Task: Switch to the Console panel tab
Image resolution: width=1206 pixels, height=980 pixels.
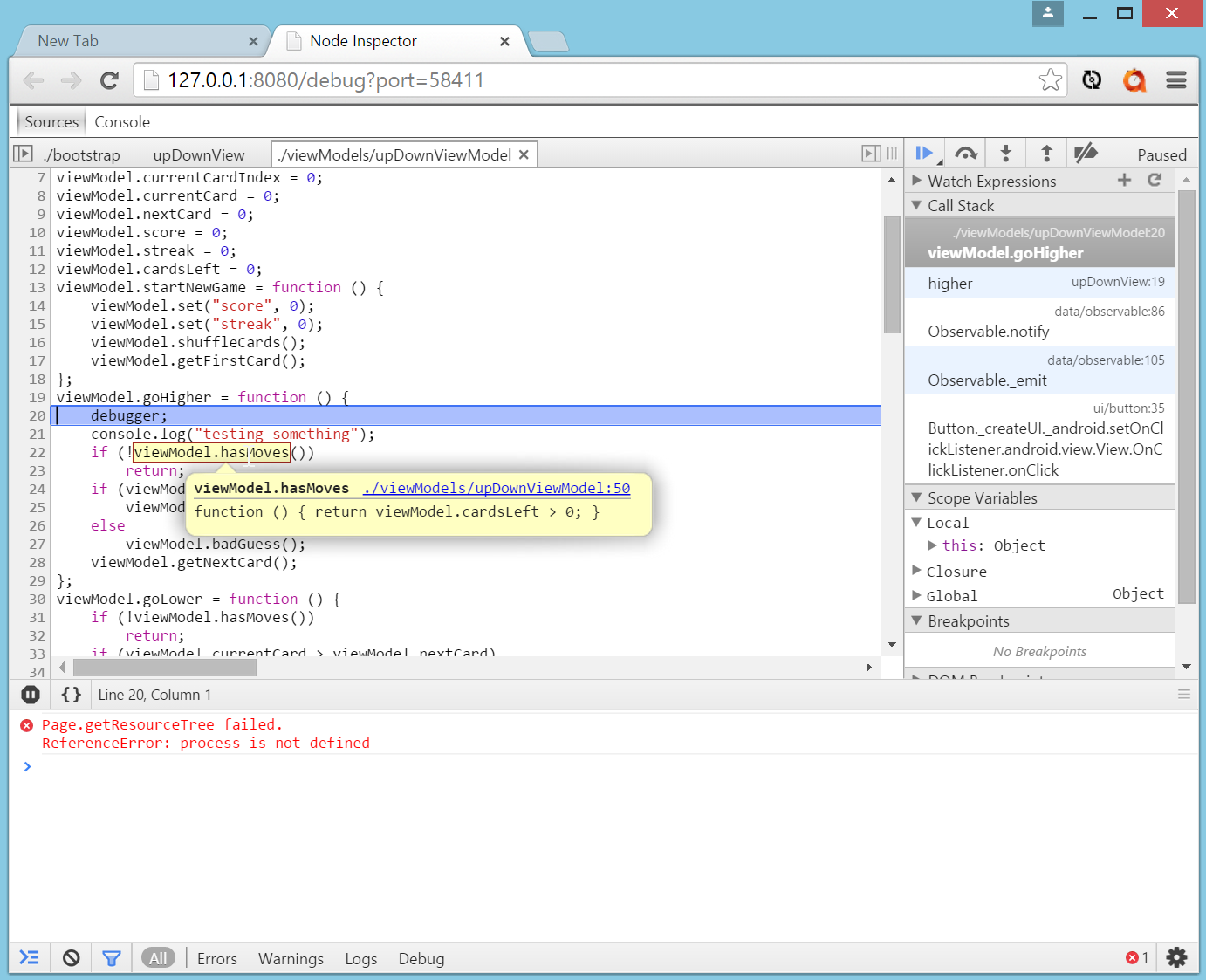Action: pyautogui.click(x=122, y=122)
